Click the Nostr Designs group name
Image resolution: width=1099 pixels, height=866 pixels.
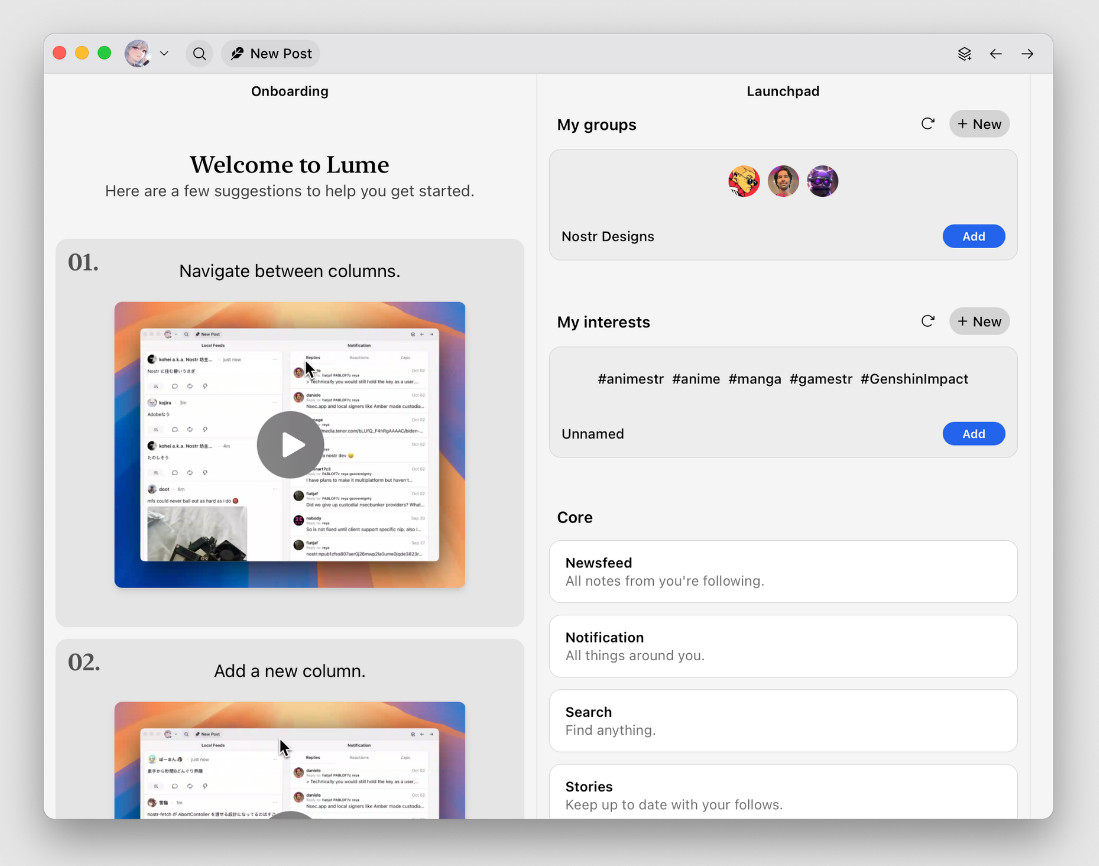(x=608, y=236)
